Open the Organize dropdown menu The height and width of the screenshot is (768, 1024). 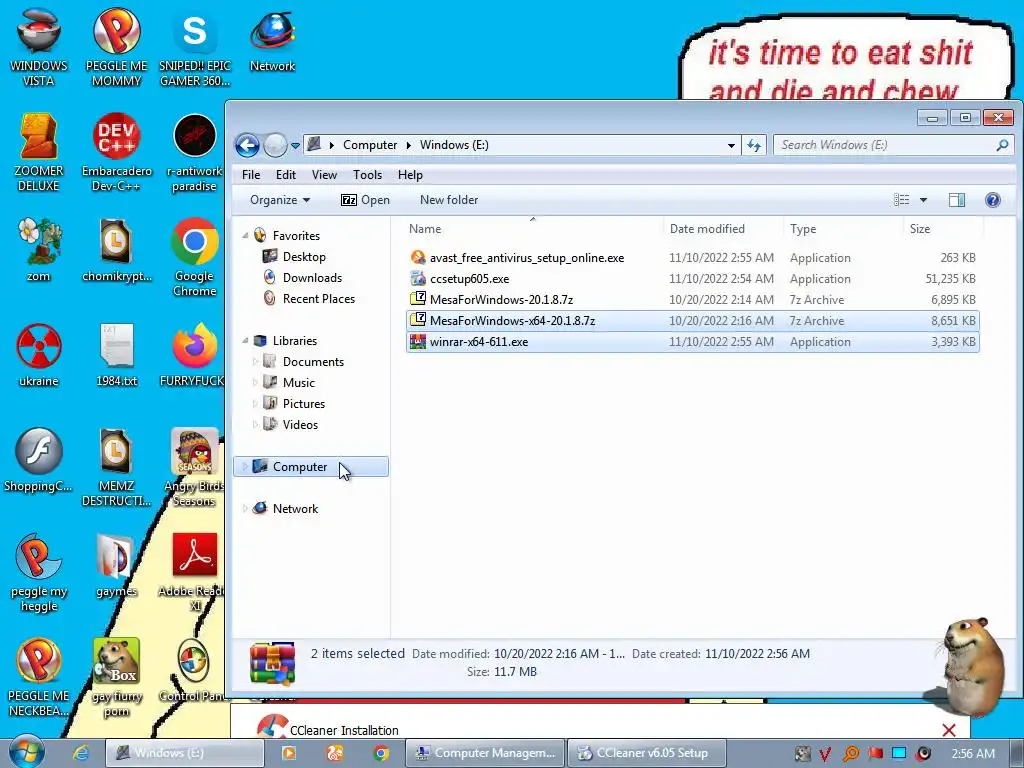click(x=280, y=200)
